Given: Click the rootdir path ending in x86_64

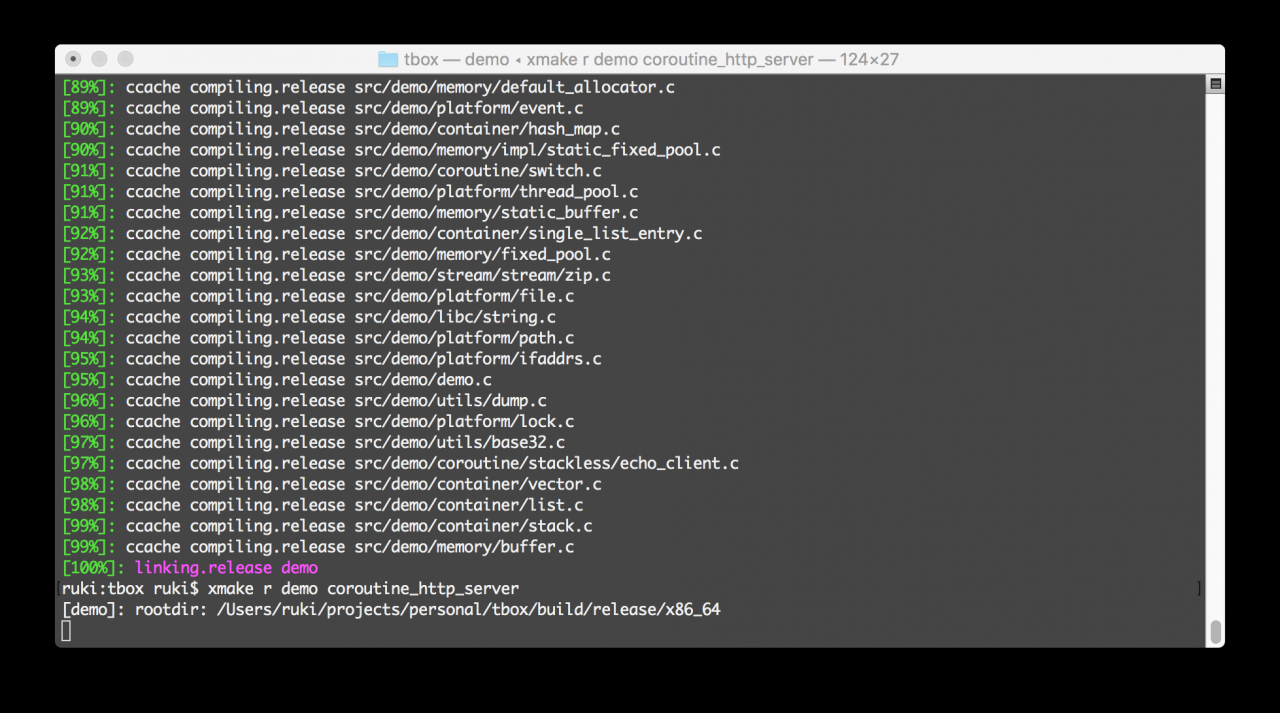Looking at the screenshot, I should coord(468,610).
